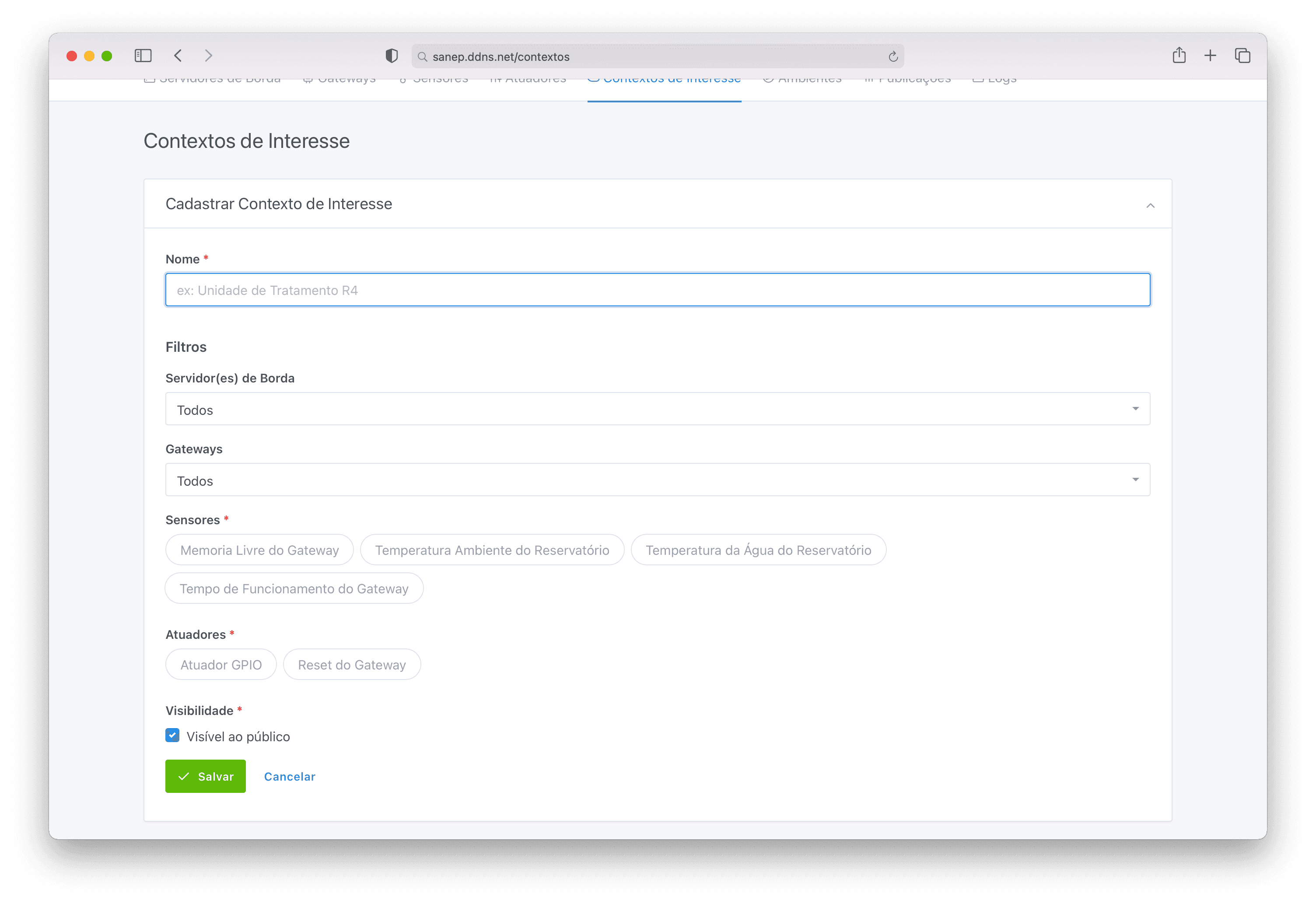Screen dimensions: 1316x904
Task: Open a new tab with plus icon
Action: (x=1210, y=56)
